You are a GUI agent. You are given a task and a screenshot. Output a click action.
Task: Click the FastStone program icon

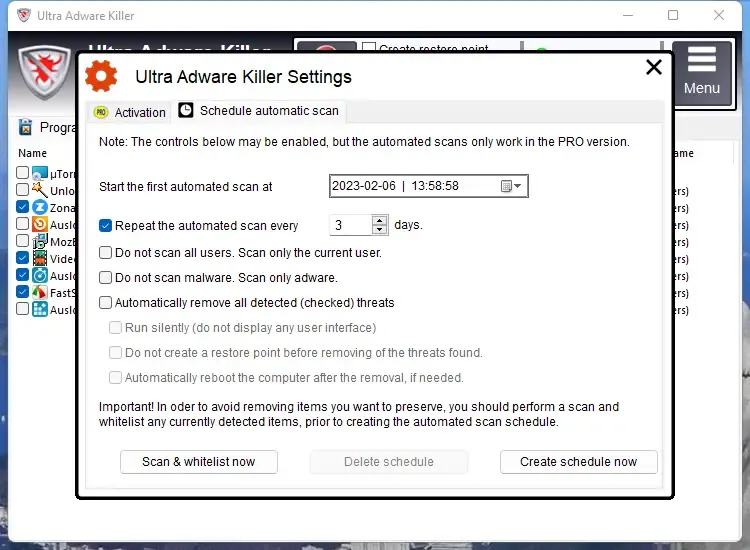40,292
